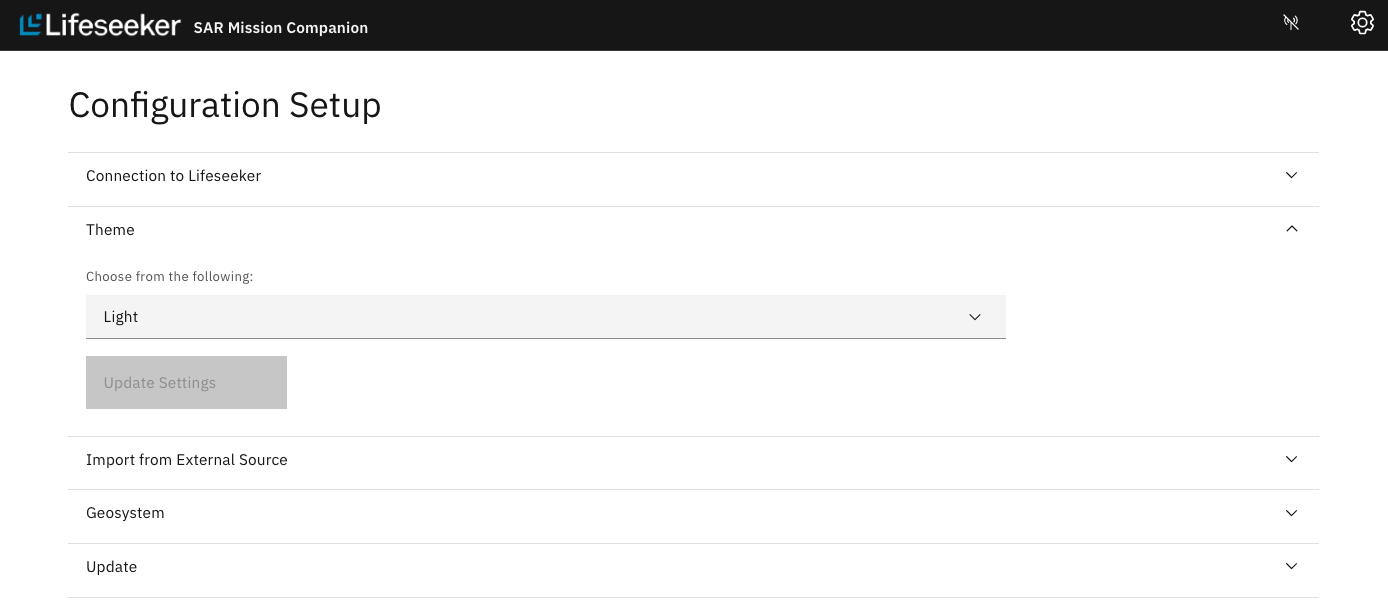
Task: Open the theme dropdown currently showing Light
Action: tap(546, 317)
